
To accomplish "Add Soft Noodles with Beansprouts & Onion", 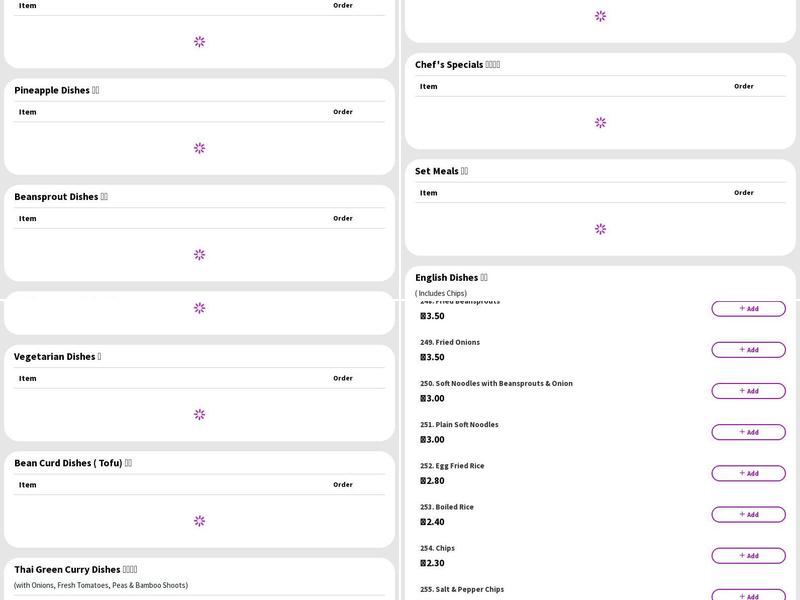I will (x=748, y=391).
